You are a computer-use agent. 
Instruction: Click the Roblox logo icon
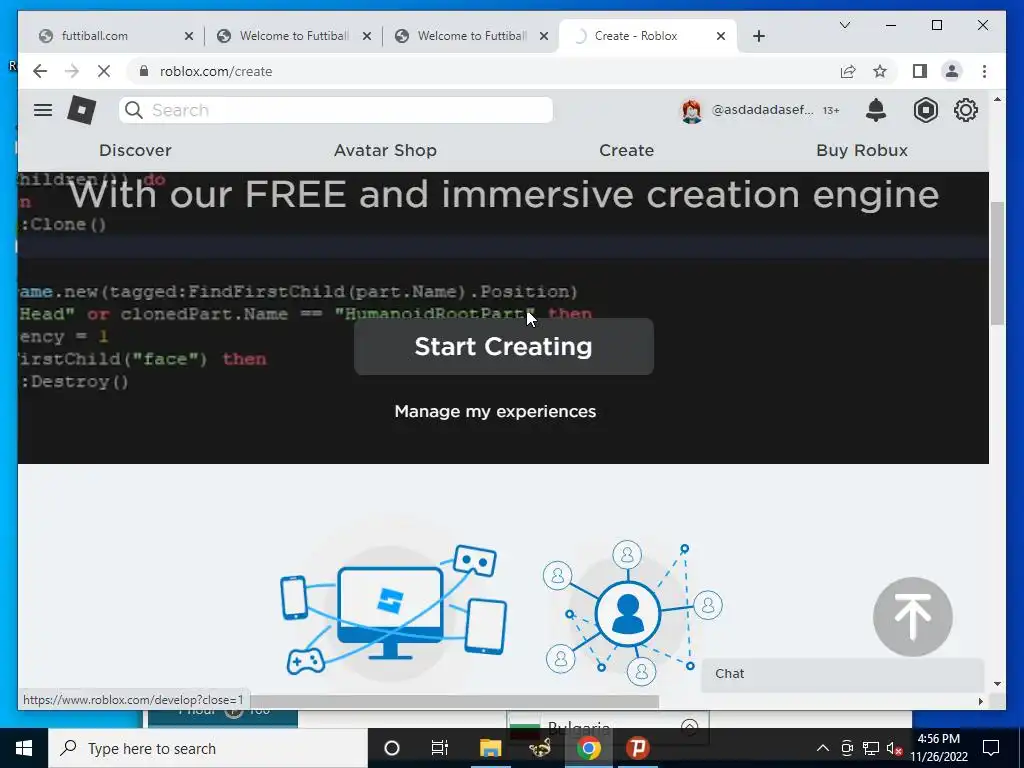click(x=82, y=110)
